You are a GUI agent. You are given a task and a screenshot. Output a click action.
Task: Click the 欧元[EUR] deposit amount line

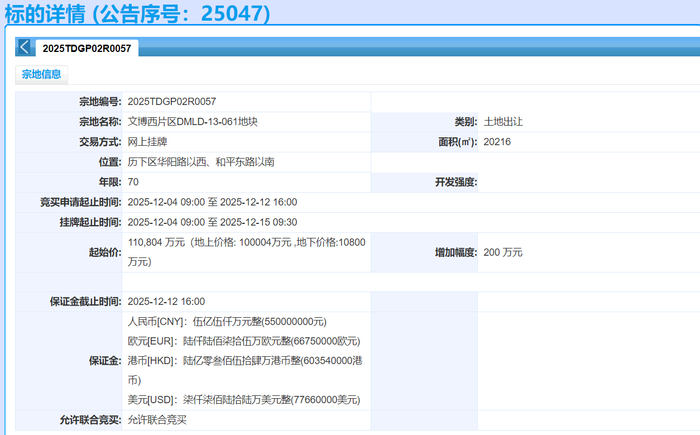[x=244, y=341]
